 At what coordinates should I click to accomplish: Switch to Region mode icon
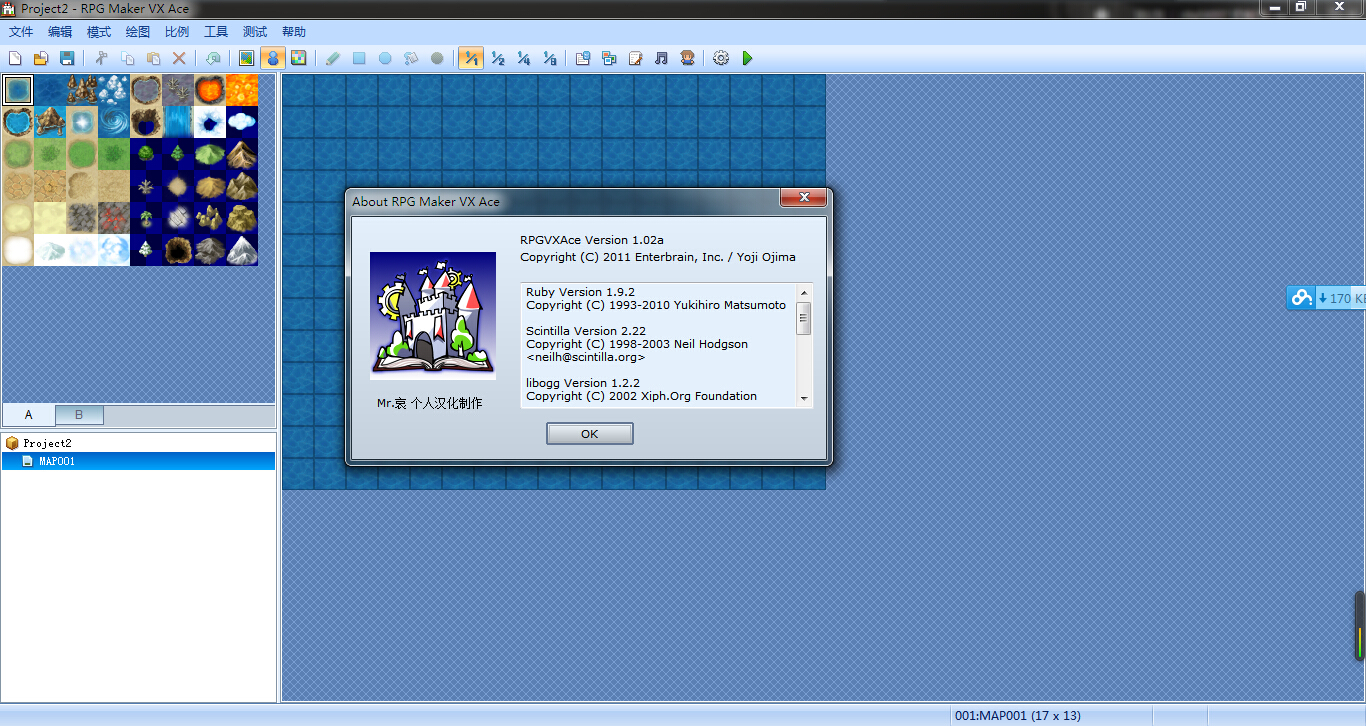tap(298, 59)
